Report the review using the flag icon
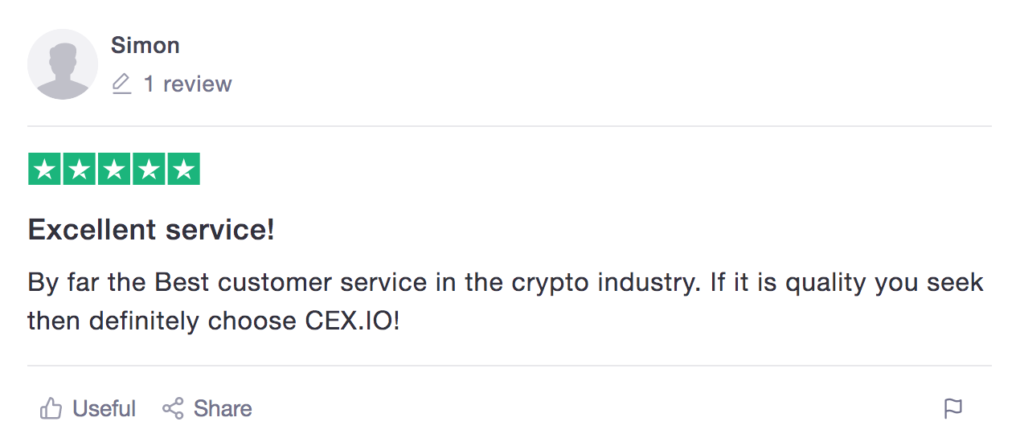1024x442 pixels. tap(953, 409)
